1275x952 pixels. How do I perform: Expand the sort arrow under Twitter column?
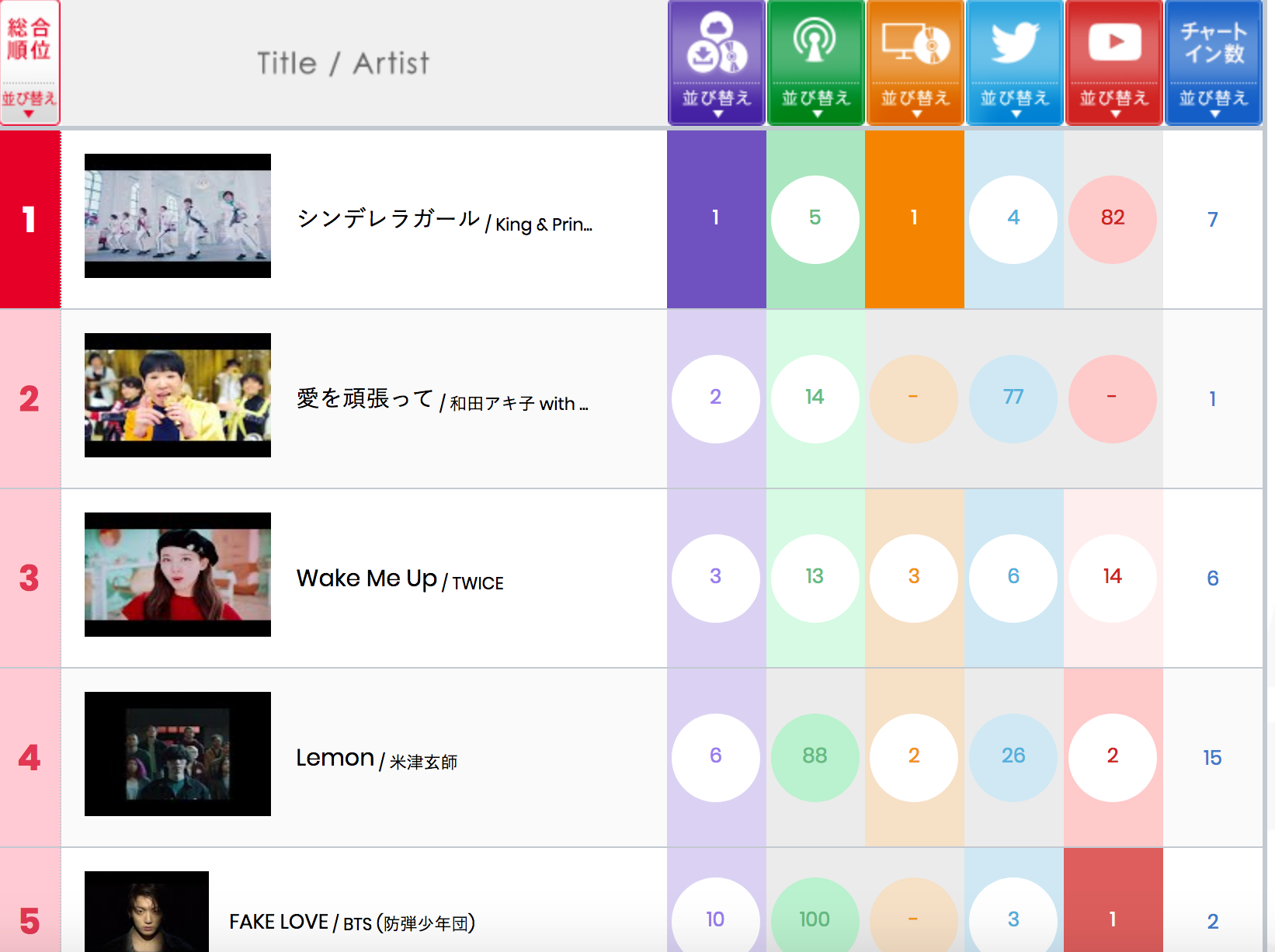click(x=1015, y=113)
